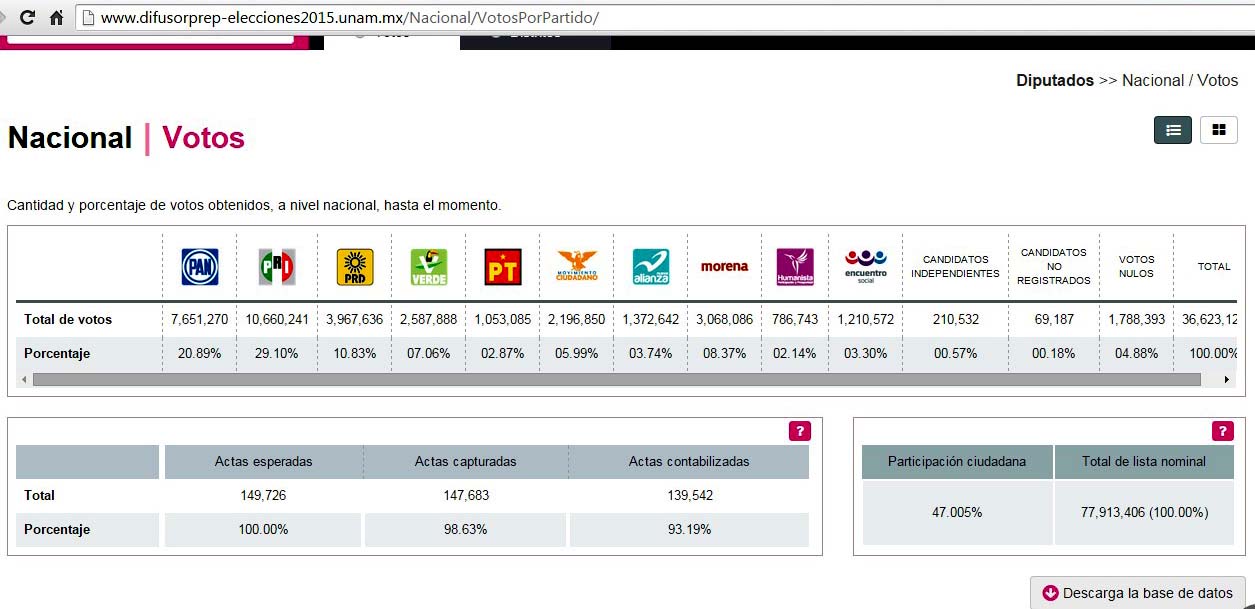
Task: Select the PT party logo
Action: [503, 267]
